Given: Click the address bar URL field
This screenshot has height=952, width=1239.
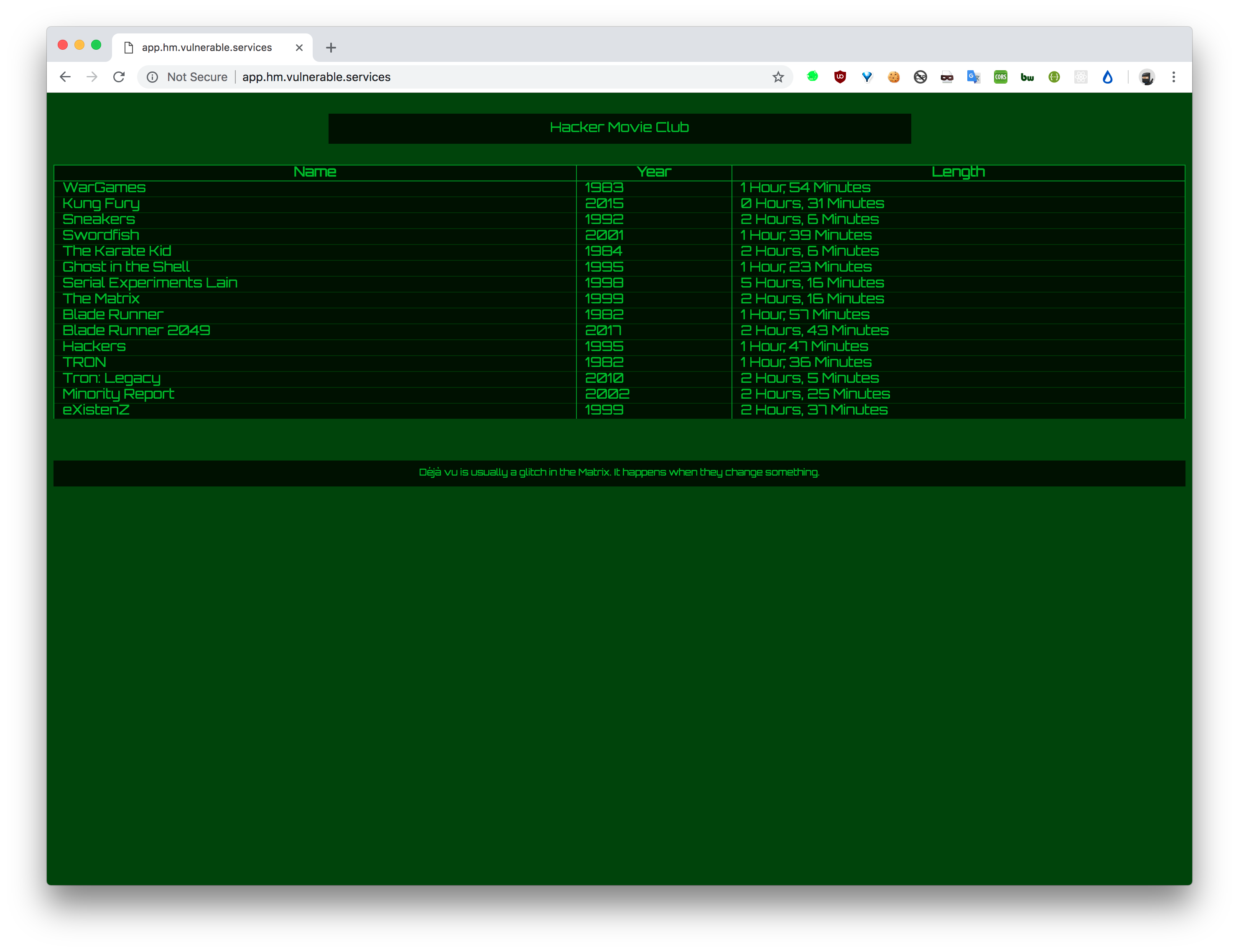Looking at the screenshot, I should [454, 77].
